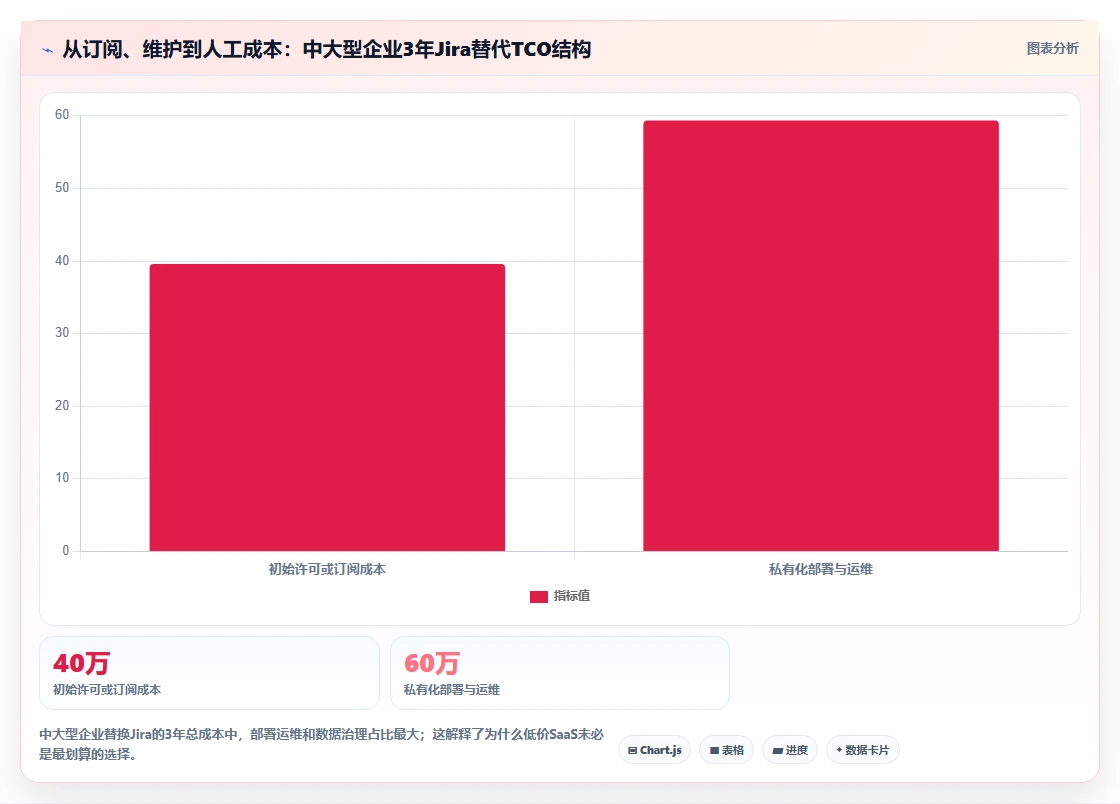Click the 私有化部署与运维 caption under 60万
Screen dimensions: 1120x804
click(x=452, y=690)
